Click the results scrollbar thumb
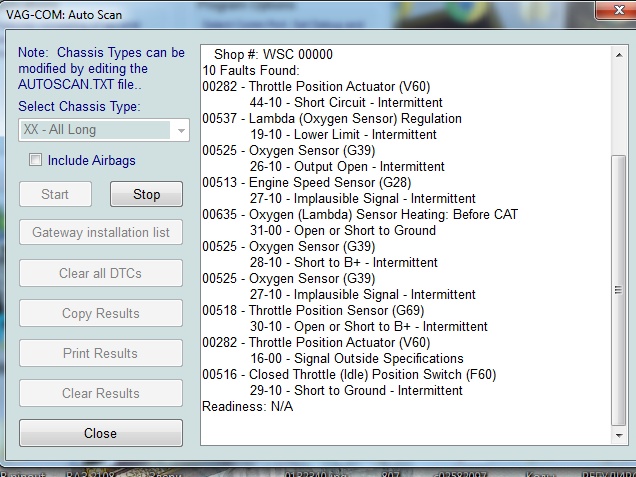The image size is (636, 477). 619,290
